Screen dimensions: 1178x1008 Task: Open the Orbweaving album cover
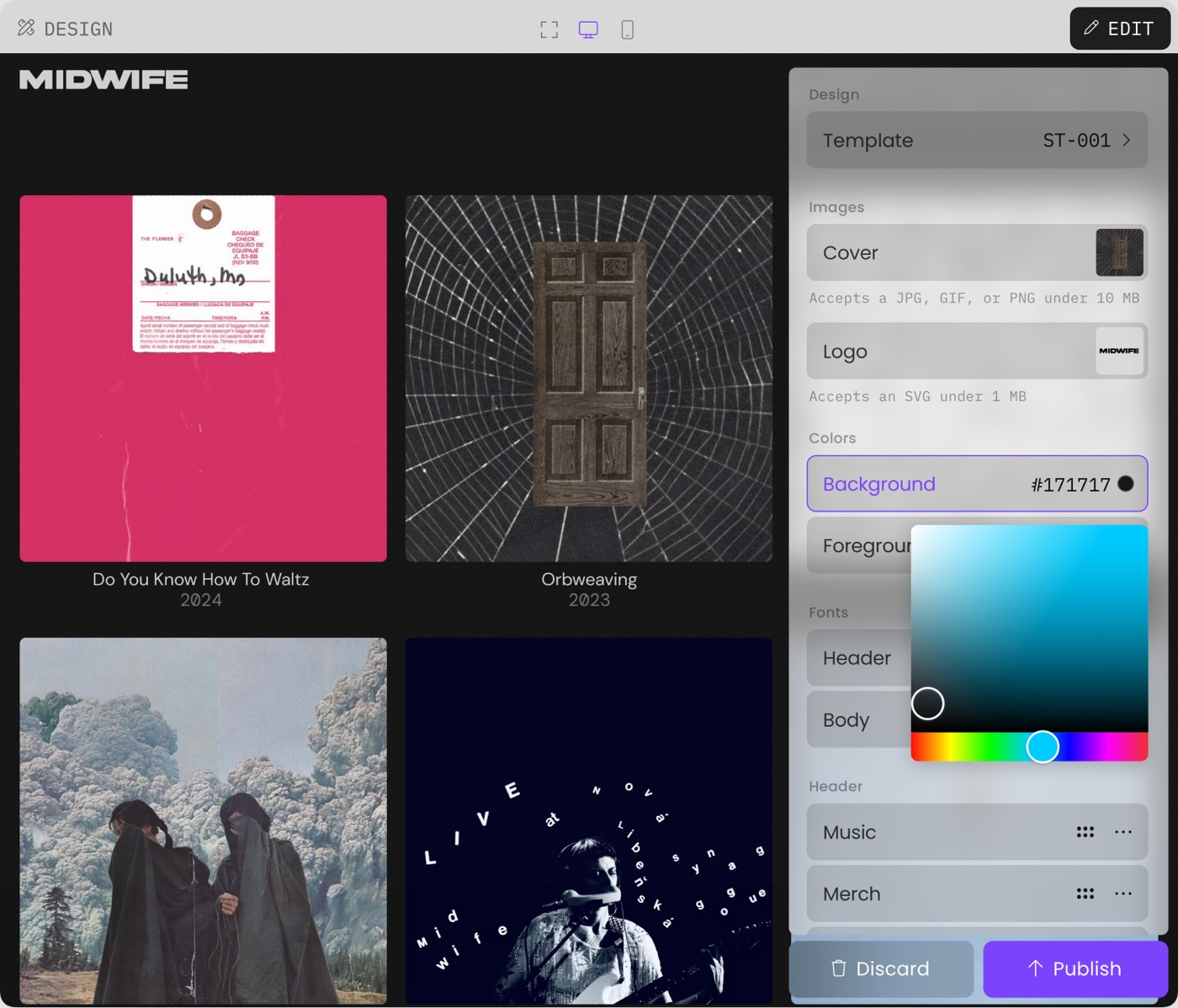(x=589, y=379)
